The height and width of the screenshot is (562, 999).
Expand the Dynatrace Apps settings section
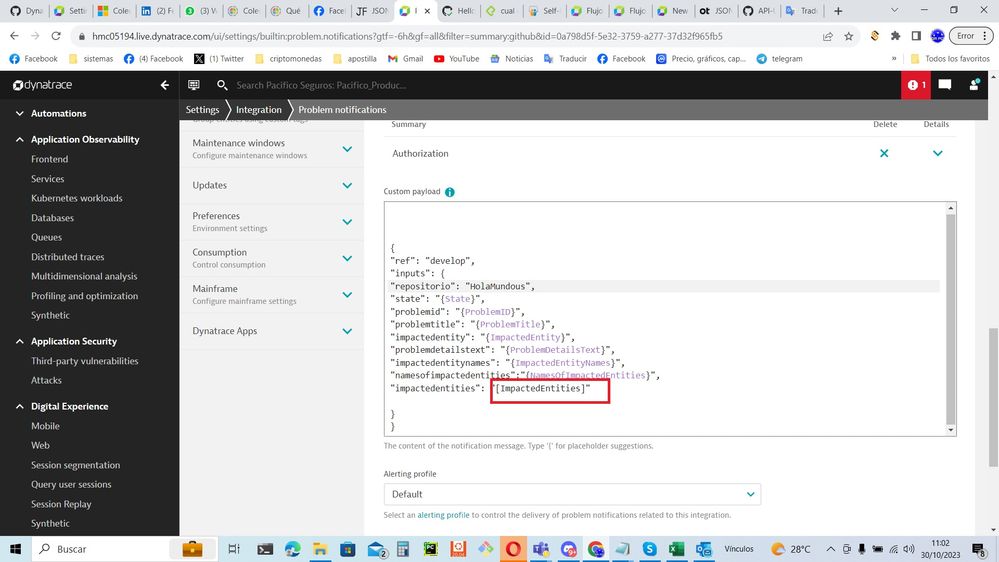pyautogui.click(x=347, y=331)
